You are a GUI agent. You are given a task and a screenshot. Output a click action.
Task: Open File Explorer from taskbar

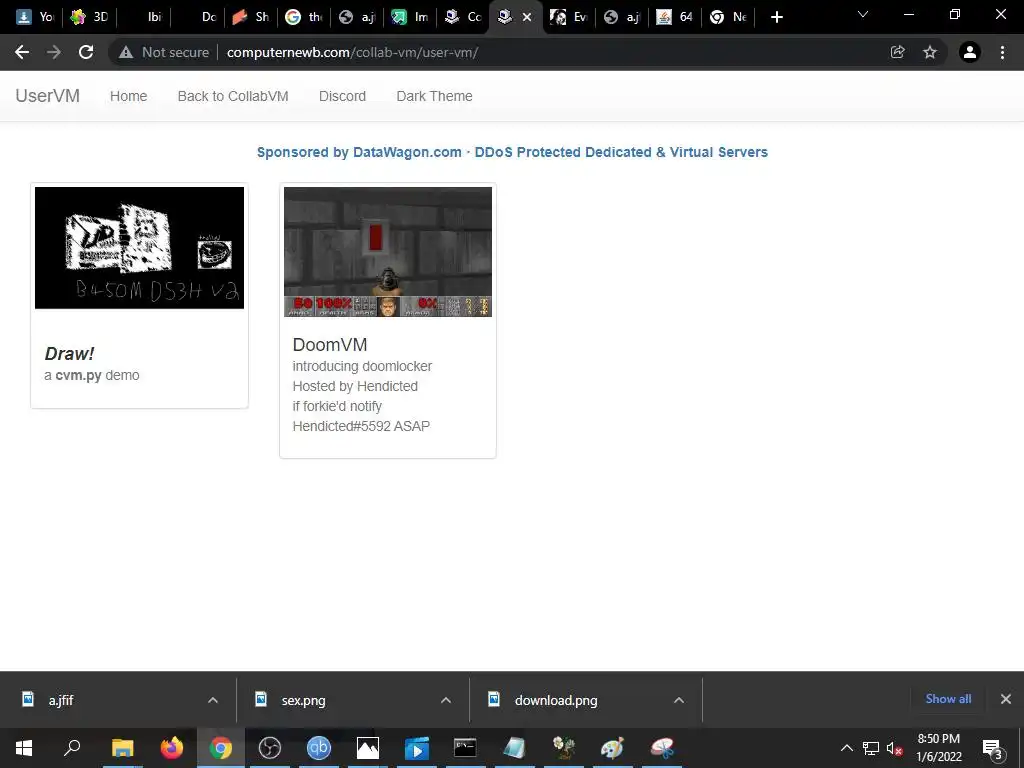(x=122, y=748)
